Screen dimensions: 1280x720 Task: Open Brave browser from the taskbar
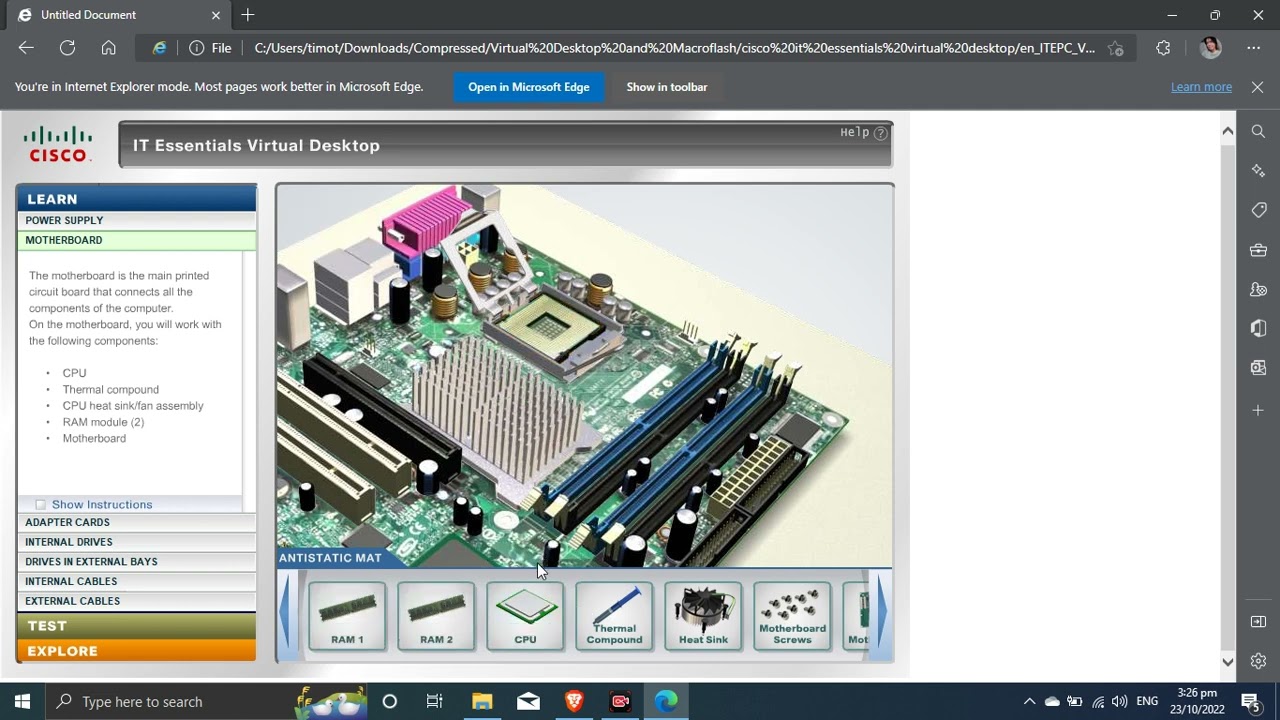click(x=574, y=701)
